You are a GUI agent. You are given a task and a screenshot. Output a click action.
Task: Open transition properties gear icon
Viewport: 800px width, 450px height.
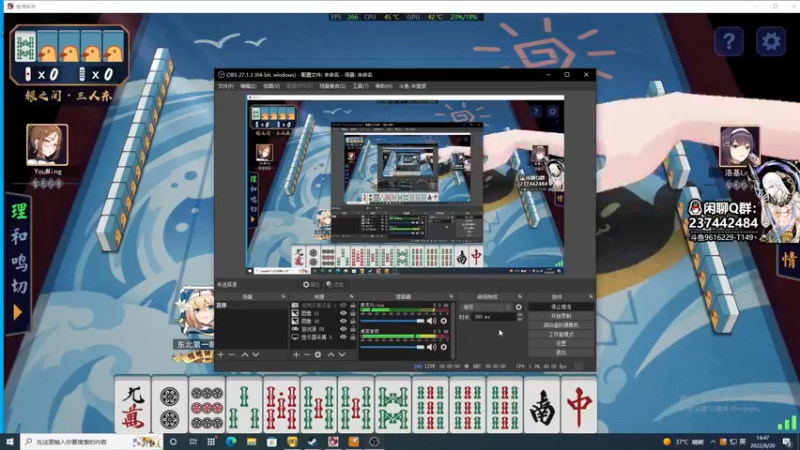click(x=519, y=307)
